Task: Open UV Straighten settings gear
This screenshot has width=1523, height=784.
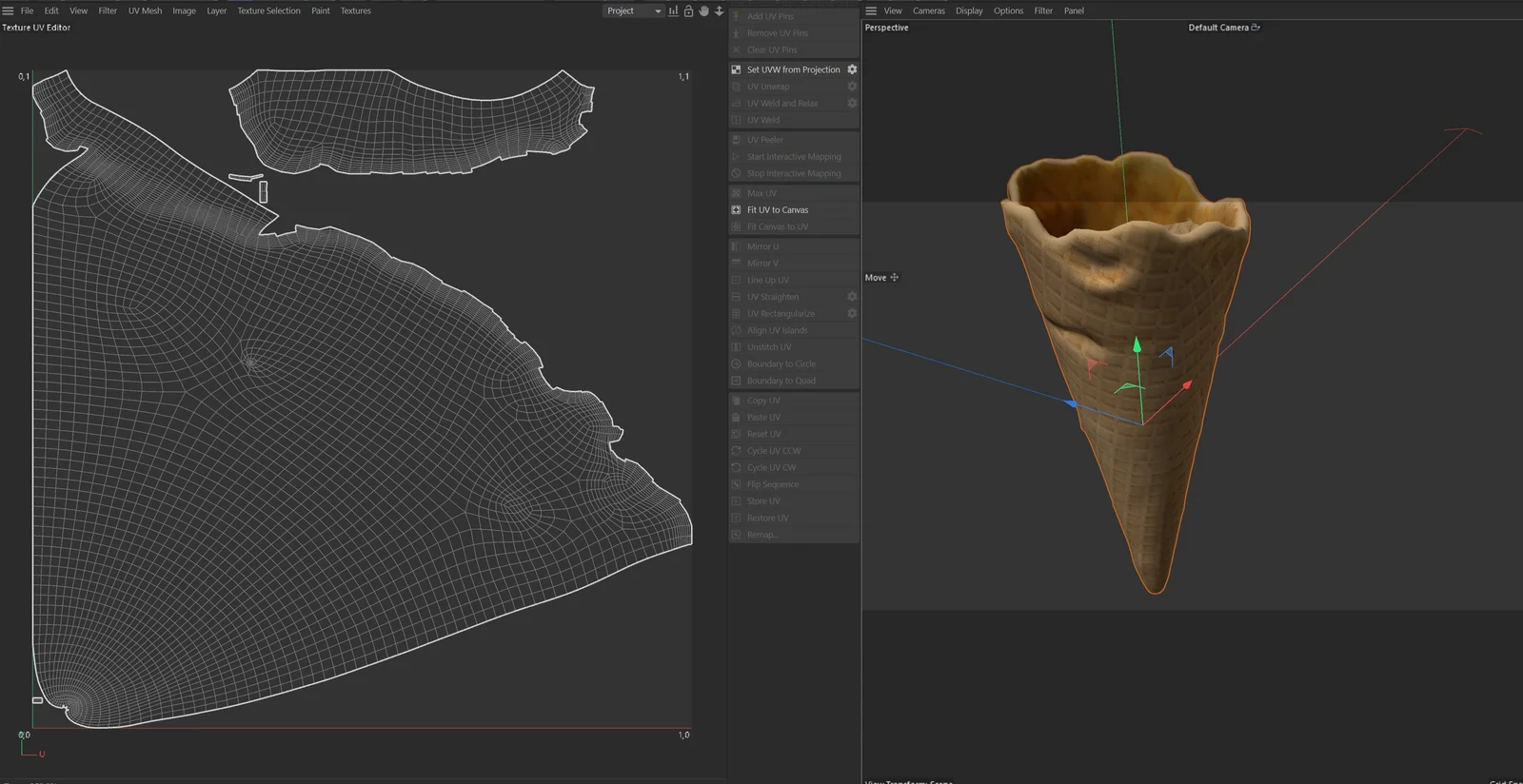Action: coord(852,297)
